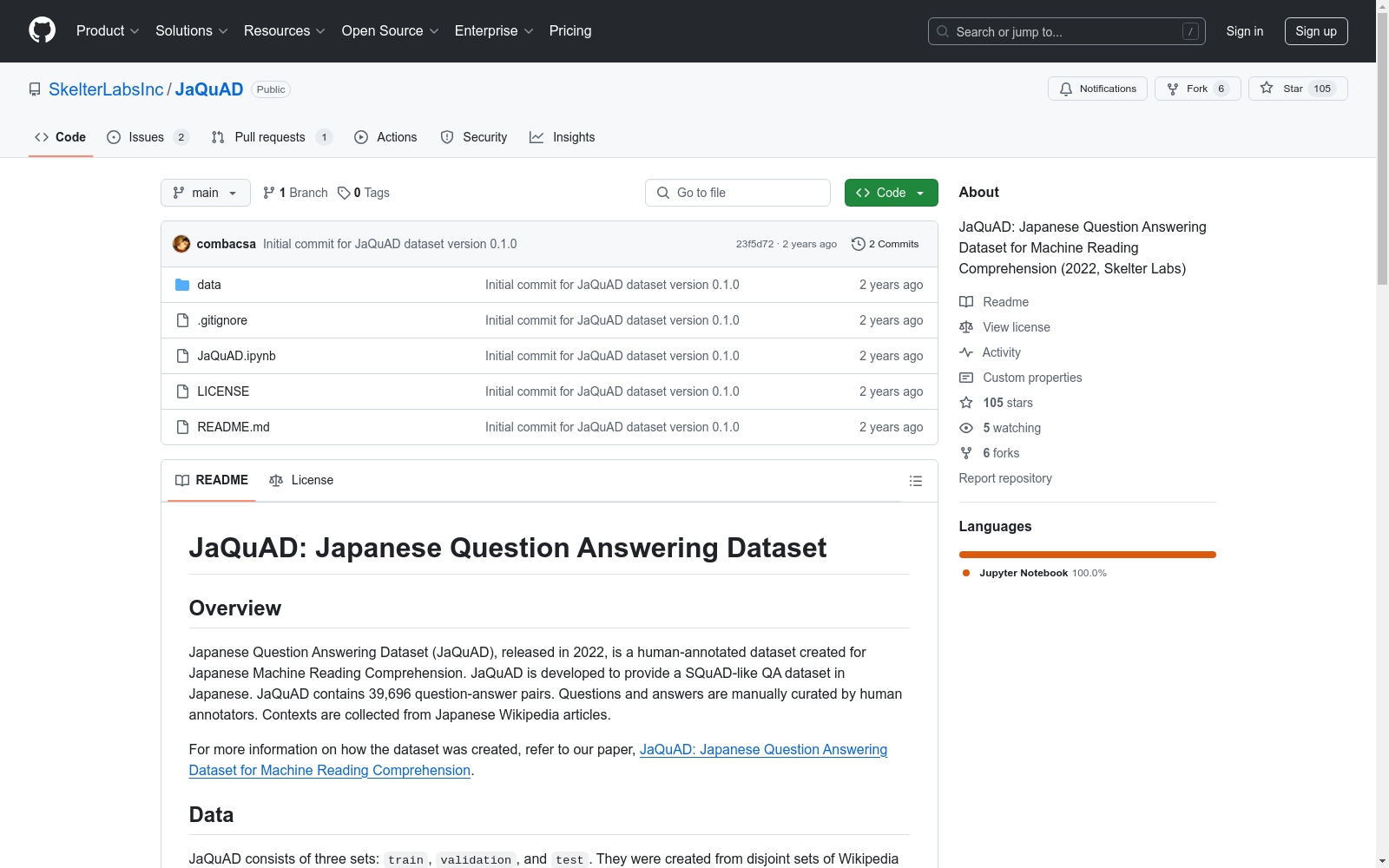Expand the Open Source menu
The height and width of the screenshot is (868, 1389).
pyautogui.click(x=391, y=30)
